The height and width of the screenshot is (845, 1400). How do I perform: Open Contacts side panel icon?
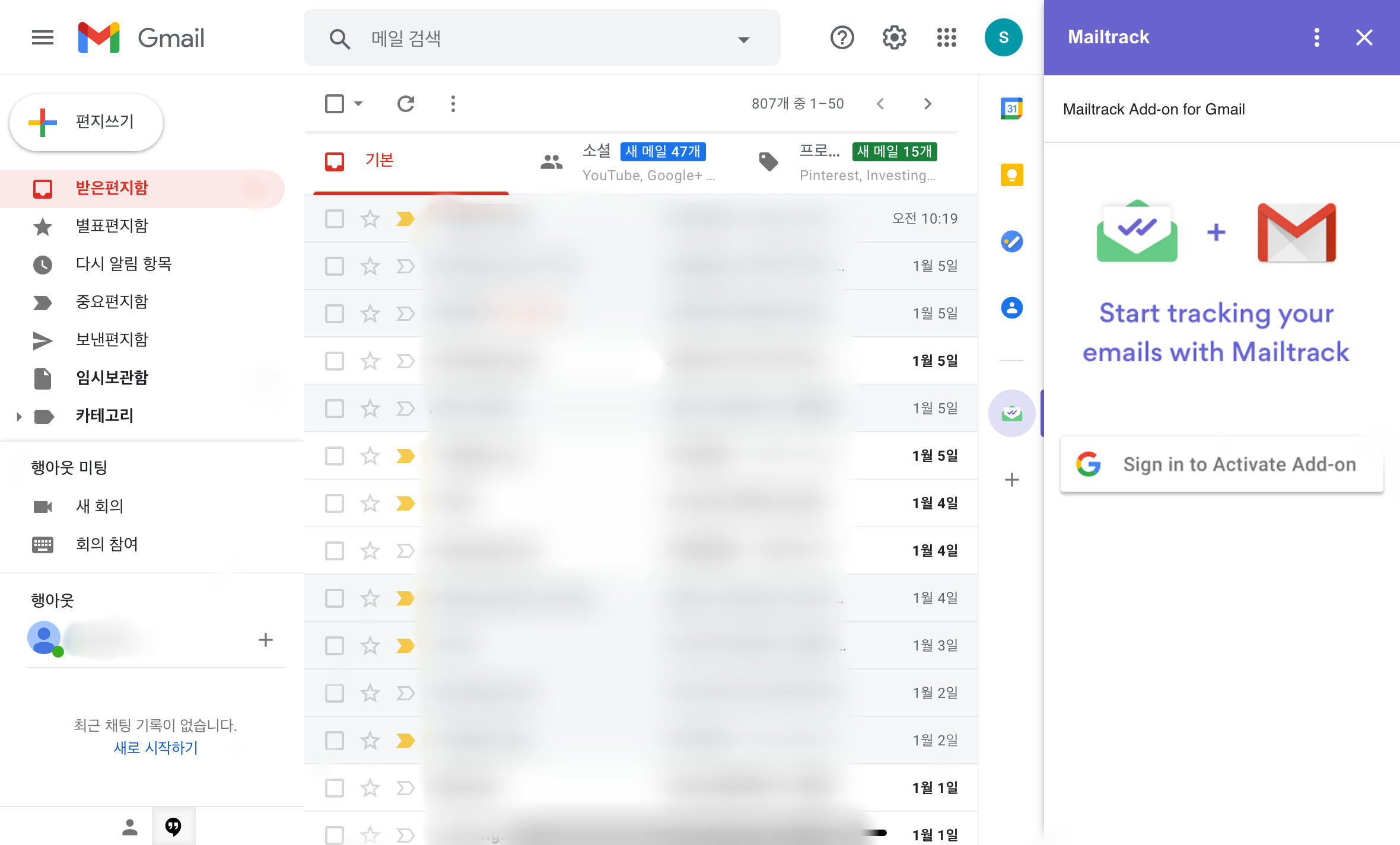[1011, 308]
